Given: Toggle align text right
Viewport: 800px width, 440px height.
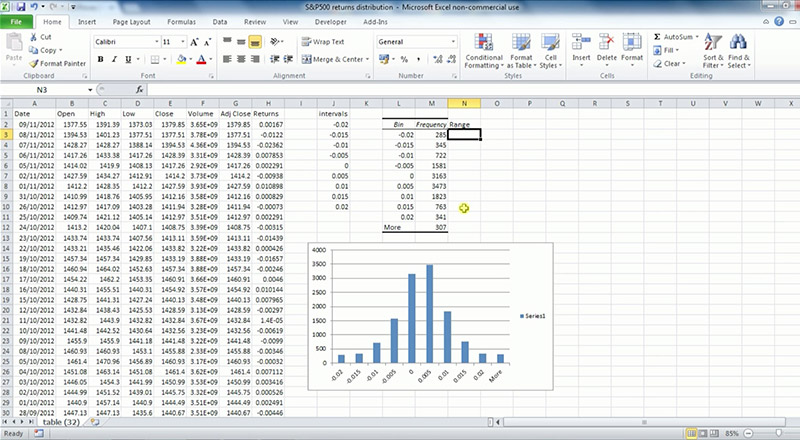Looking at the screenshot, I should point(255,59).
